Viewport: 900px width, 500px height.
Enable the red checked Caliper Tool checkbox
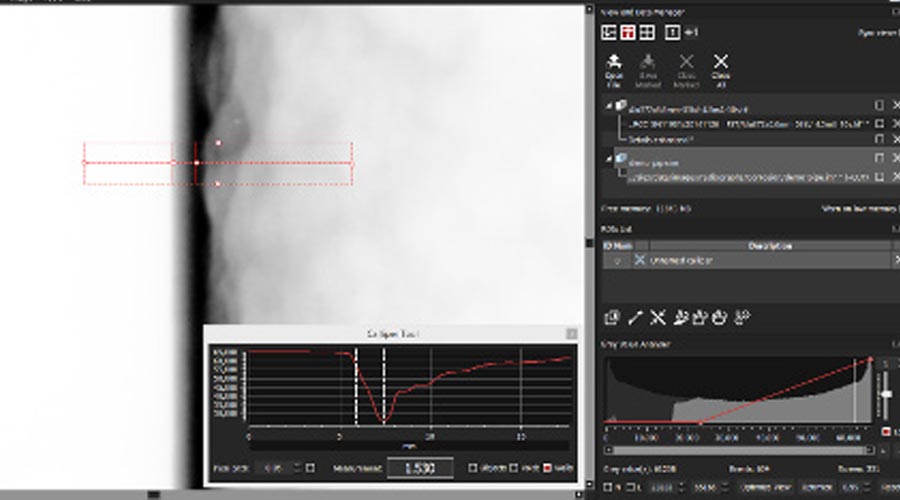click(x=547, y=468)
